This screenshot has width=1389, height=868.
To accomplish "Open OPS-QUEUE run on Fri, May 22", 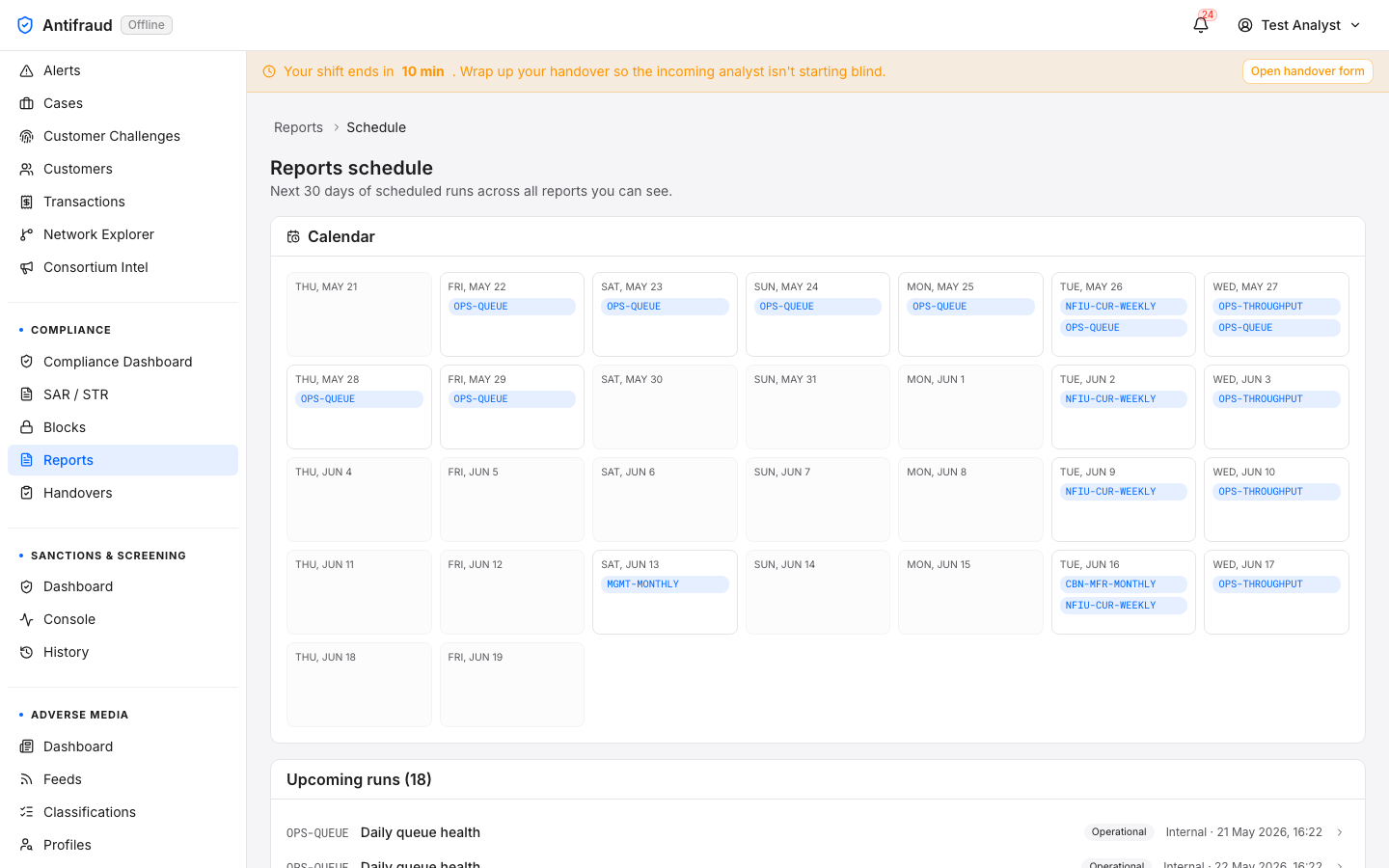I will [511, 307].
